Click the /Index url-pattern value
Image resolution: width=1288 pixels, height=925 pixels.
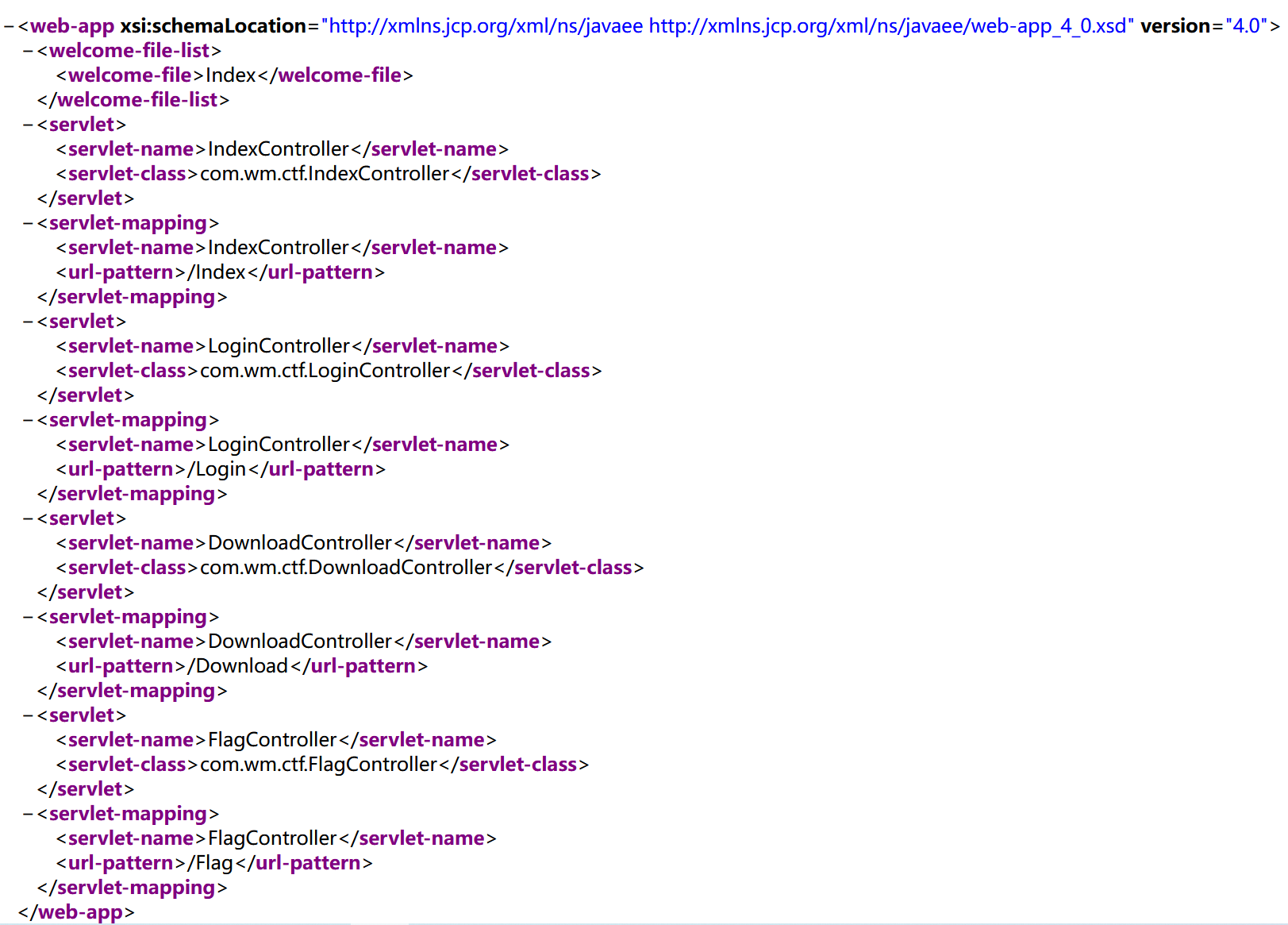coord(217,272)
